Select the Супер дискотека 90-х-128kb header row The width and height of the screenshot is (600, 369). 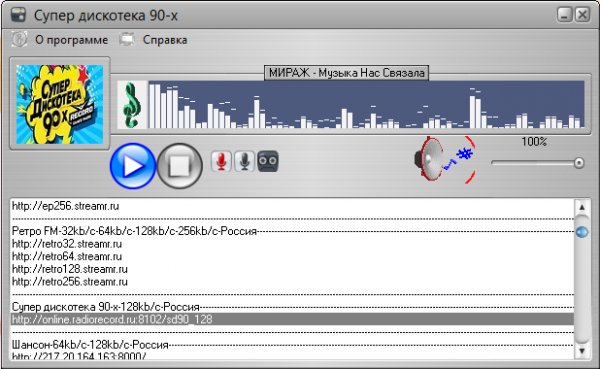[x=292, y=307]
